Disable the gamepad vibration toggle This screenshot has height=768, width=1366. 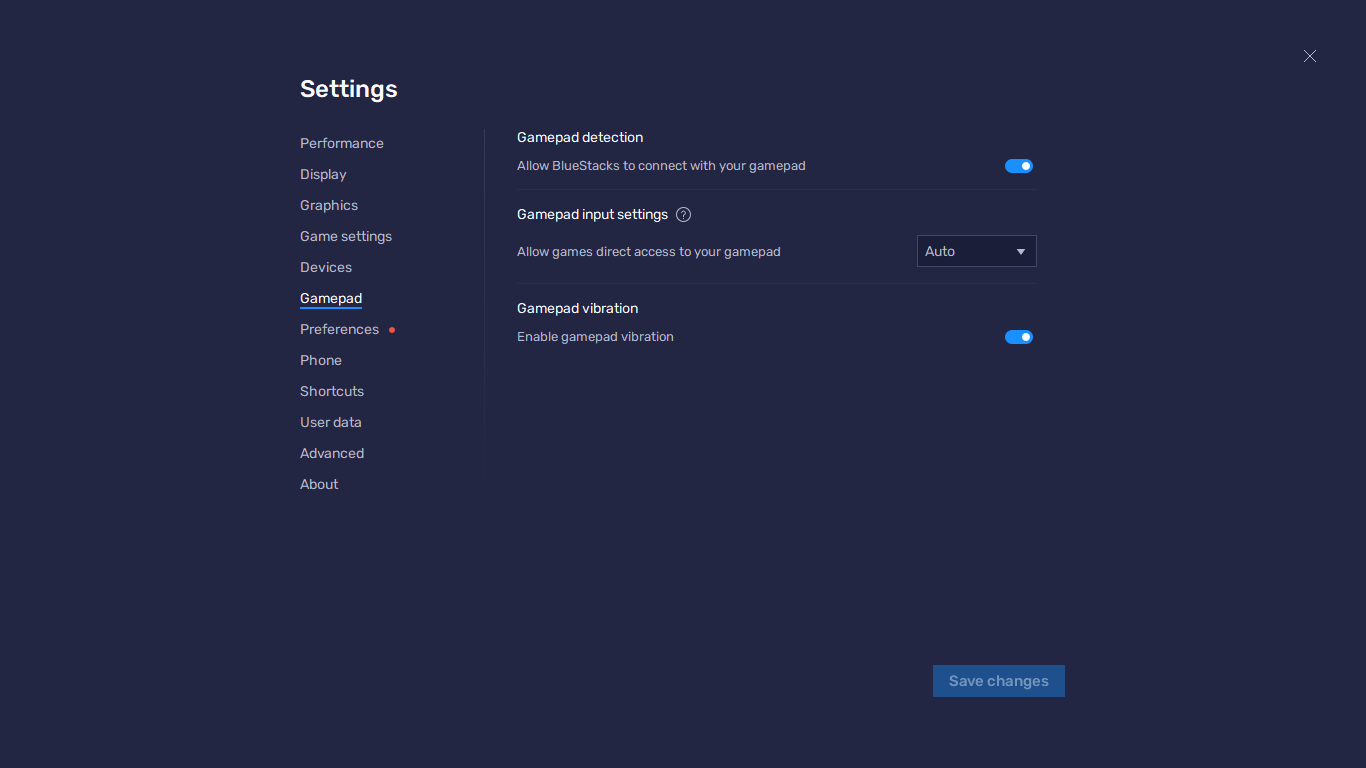1019,337
